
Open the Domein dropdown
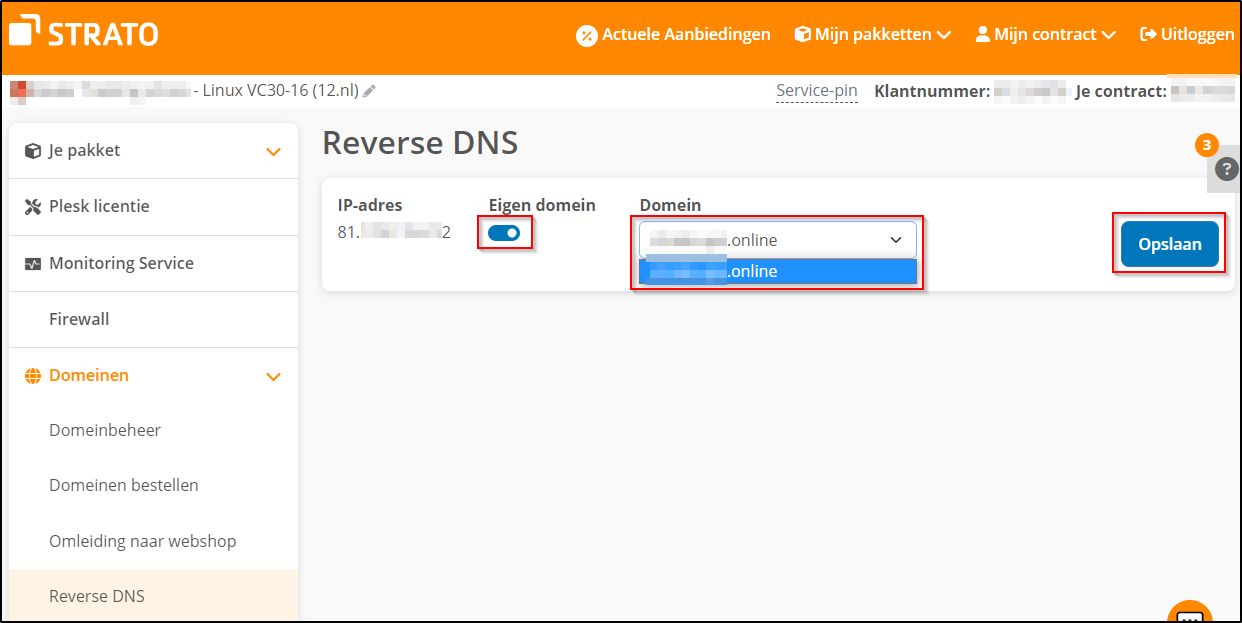click(x=777, y=240)
